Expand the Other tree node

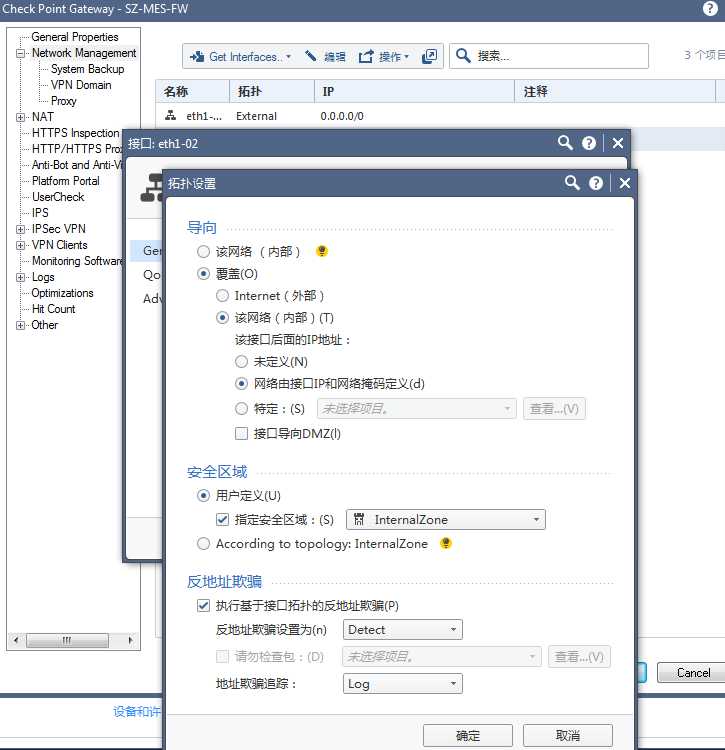click(20, 325)
